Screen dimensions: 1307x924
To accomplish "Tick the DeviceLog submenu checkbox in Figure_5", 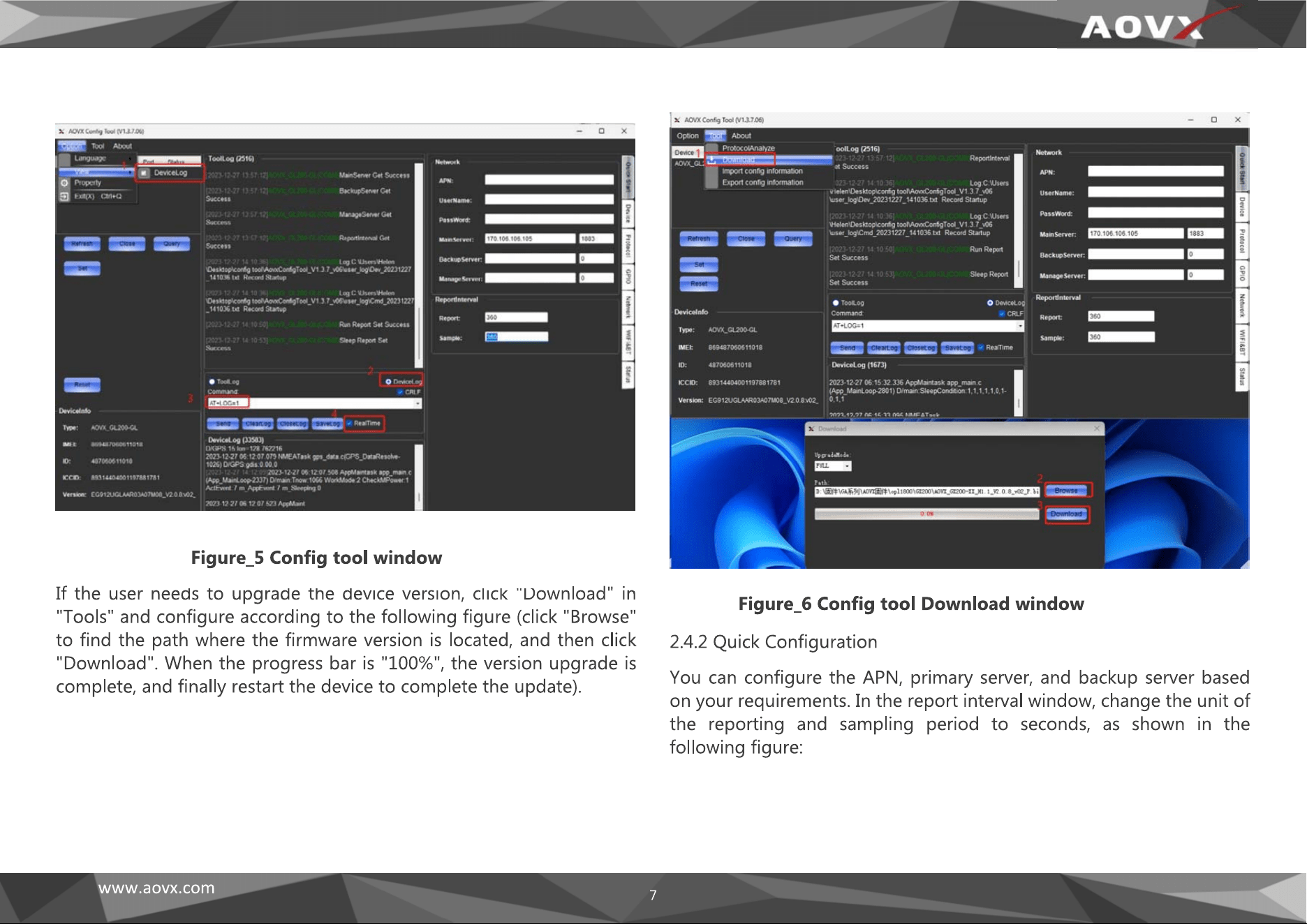I will [144, 172].
